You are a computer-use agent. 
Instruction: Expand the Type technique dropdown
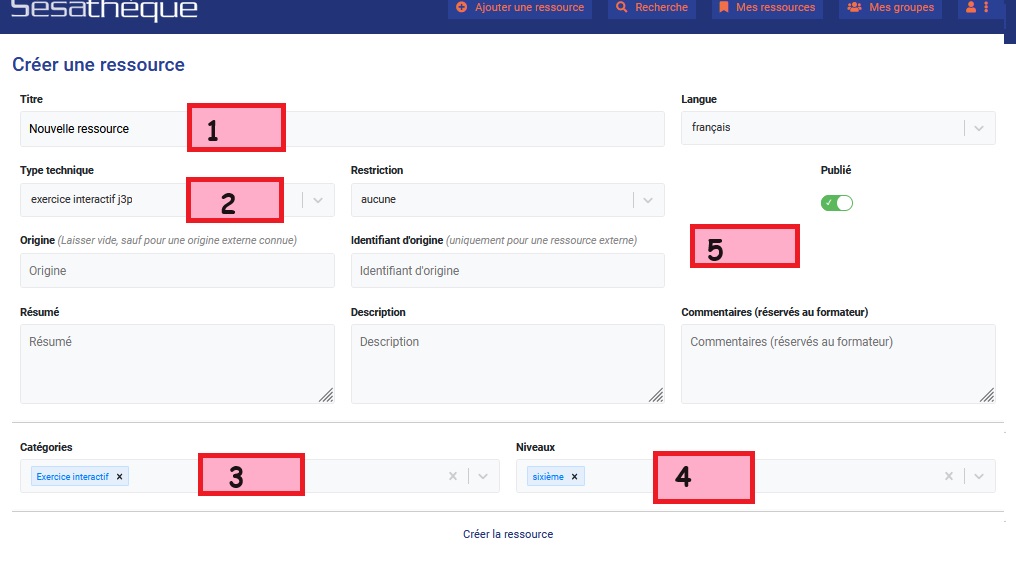coord(318,200)
